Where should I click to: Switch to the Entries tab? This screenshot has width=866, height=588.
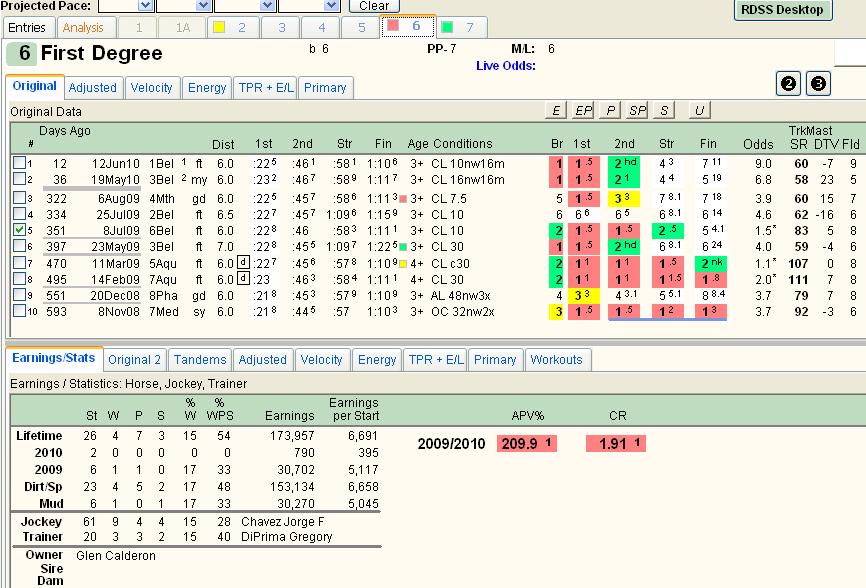pos(27,28)
